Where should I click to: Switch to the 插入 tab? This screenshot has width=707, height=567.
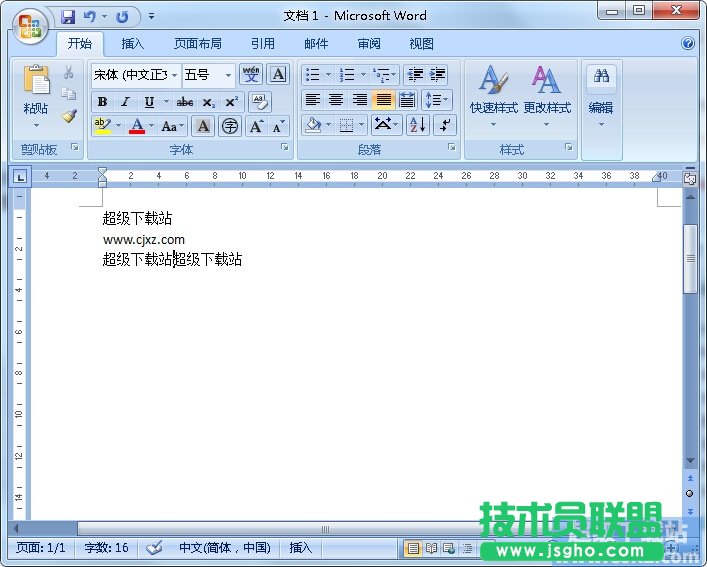(x=132, y=44)
